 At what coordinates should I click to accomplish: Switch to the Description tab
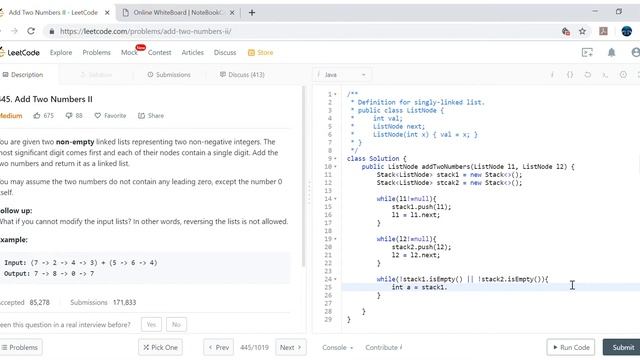coord(23,75)
